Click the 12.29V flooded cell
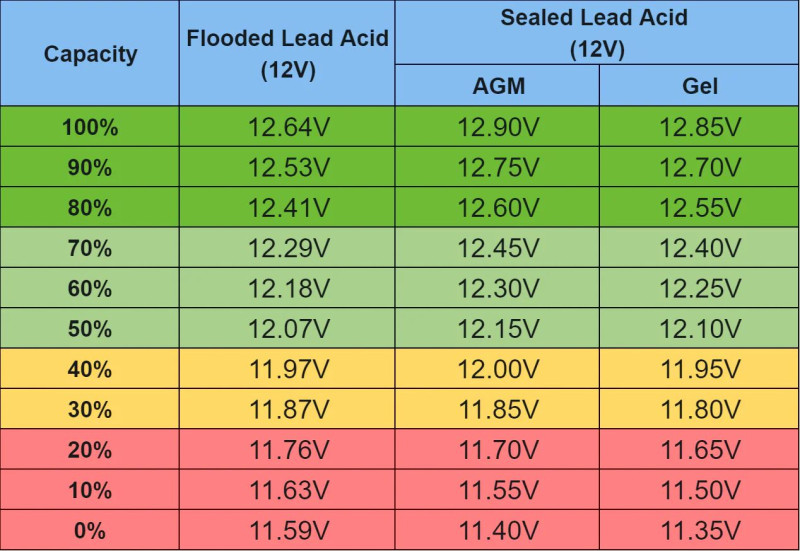The width and height of the screenshot is (800, 551). 288,248
